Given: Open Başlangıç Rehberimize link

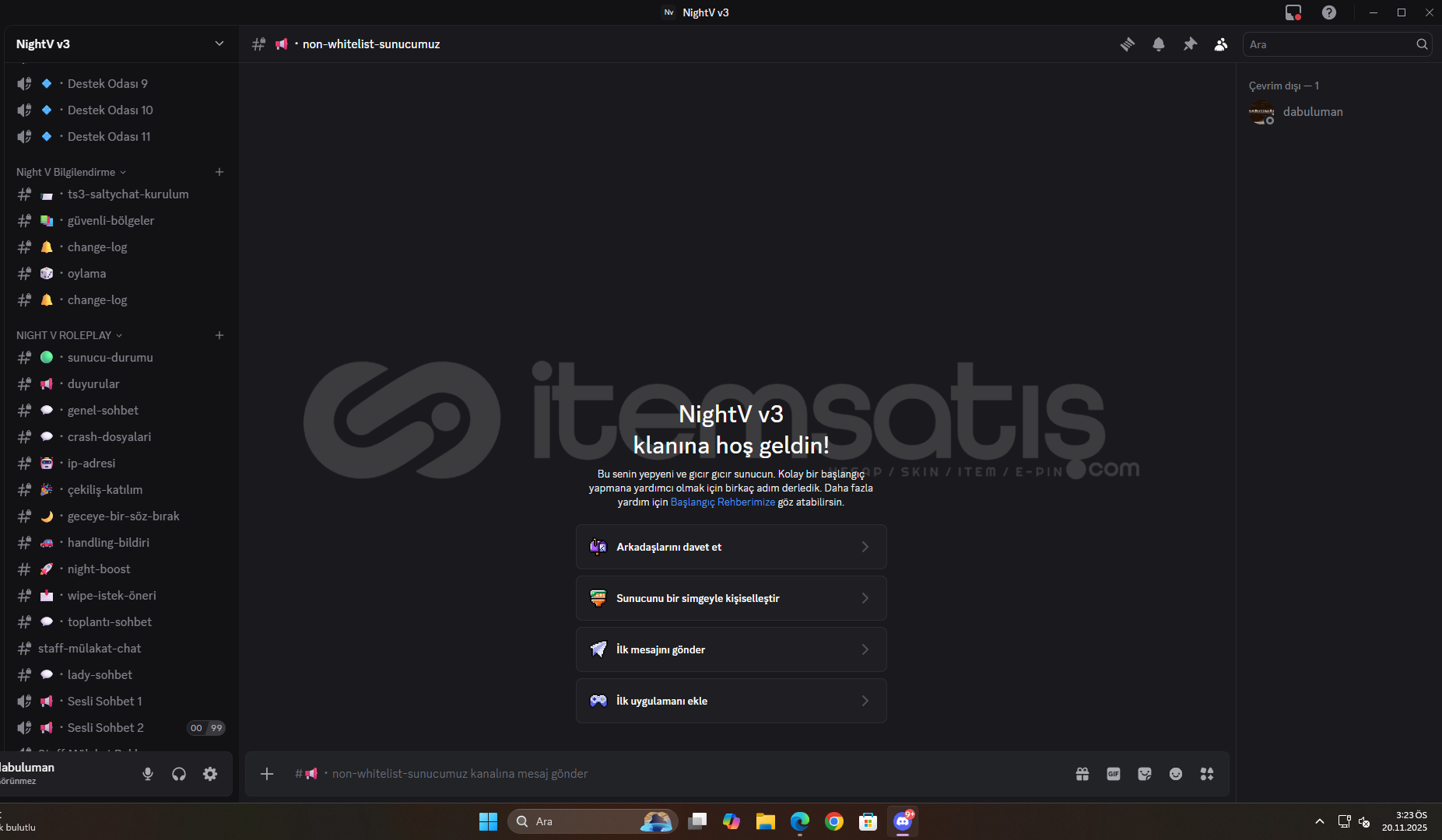Looking at the screenshot, I should click(x=722, y=502).
